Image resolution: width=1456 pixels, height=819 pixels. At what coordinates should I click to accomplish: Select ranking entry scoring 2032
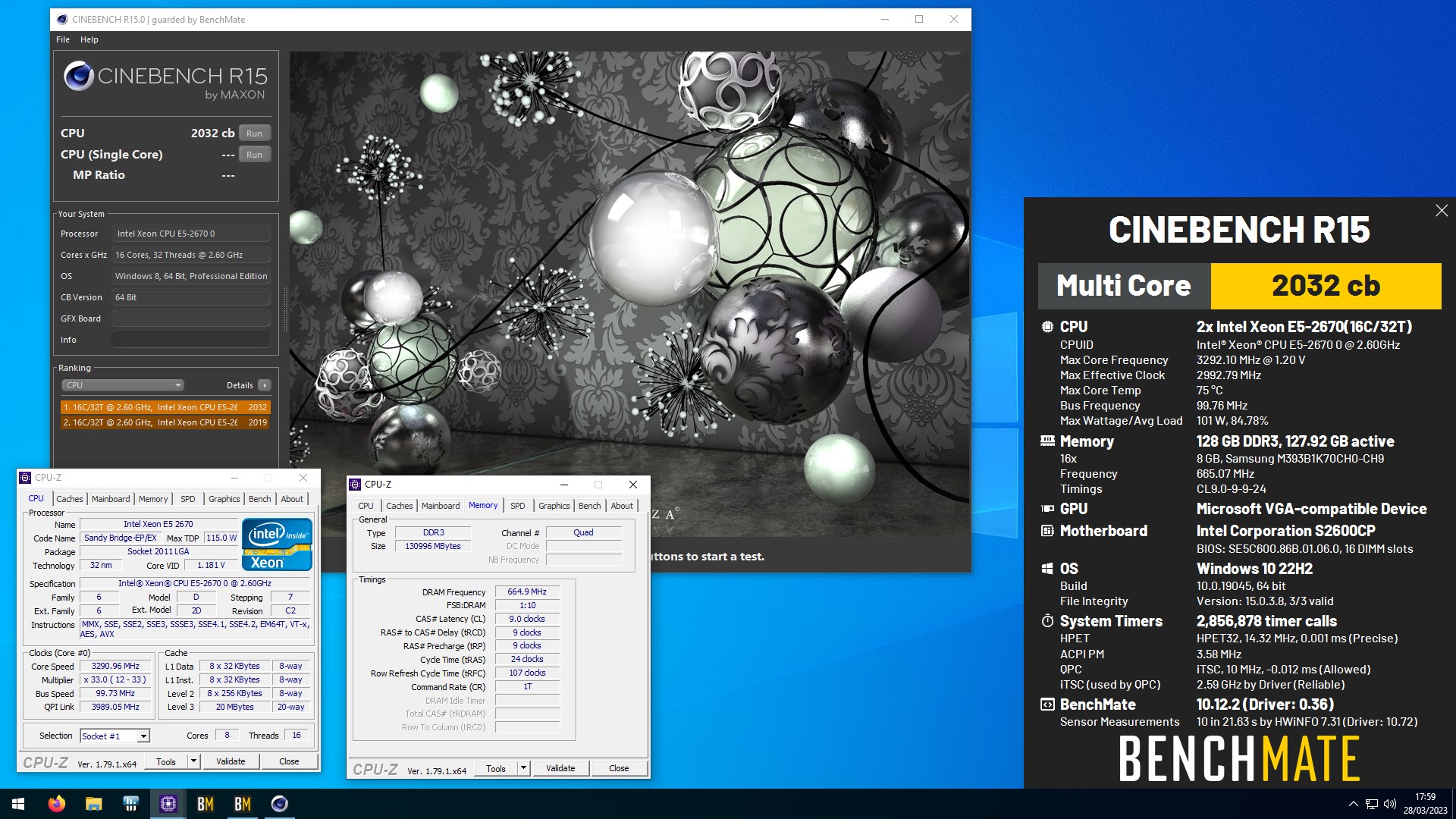click(165, 407)
